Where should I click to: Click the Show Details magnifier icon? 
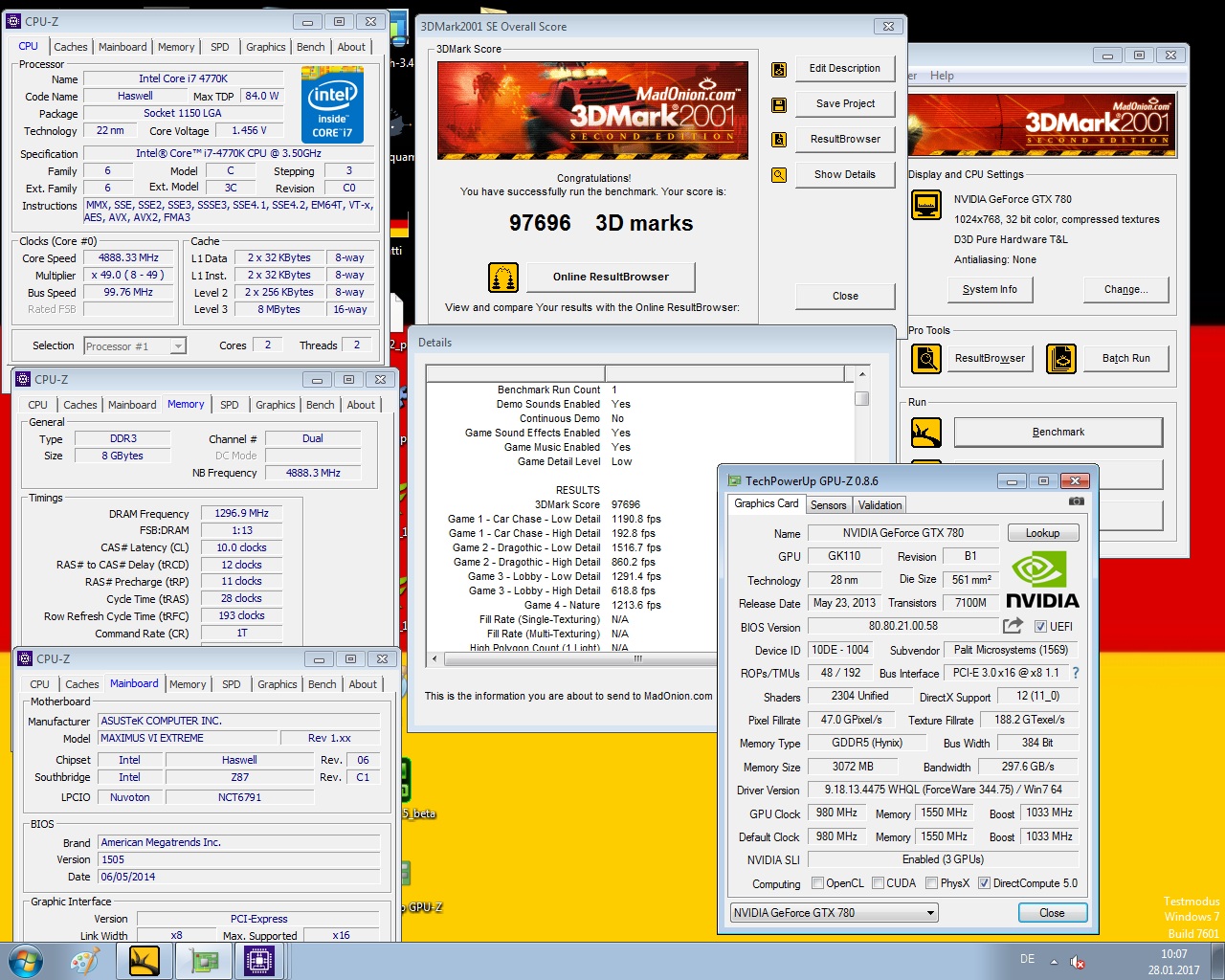coord(779,175)
